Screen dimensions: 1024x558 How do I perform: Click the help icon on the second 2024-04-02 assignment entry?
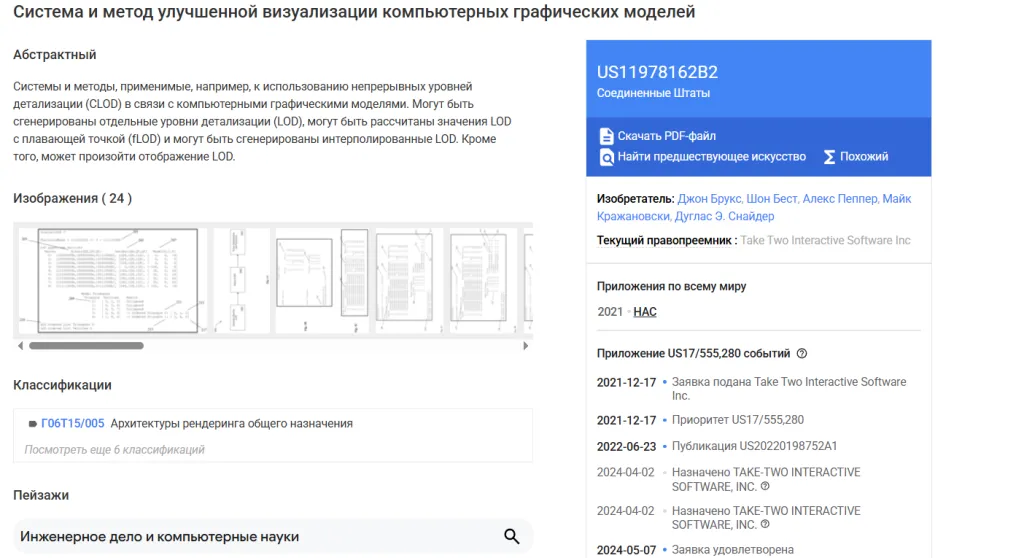[765, 525]
